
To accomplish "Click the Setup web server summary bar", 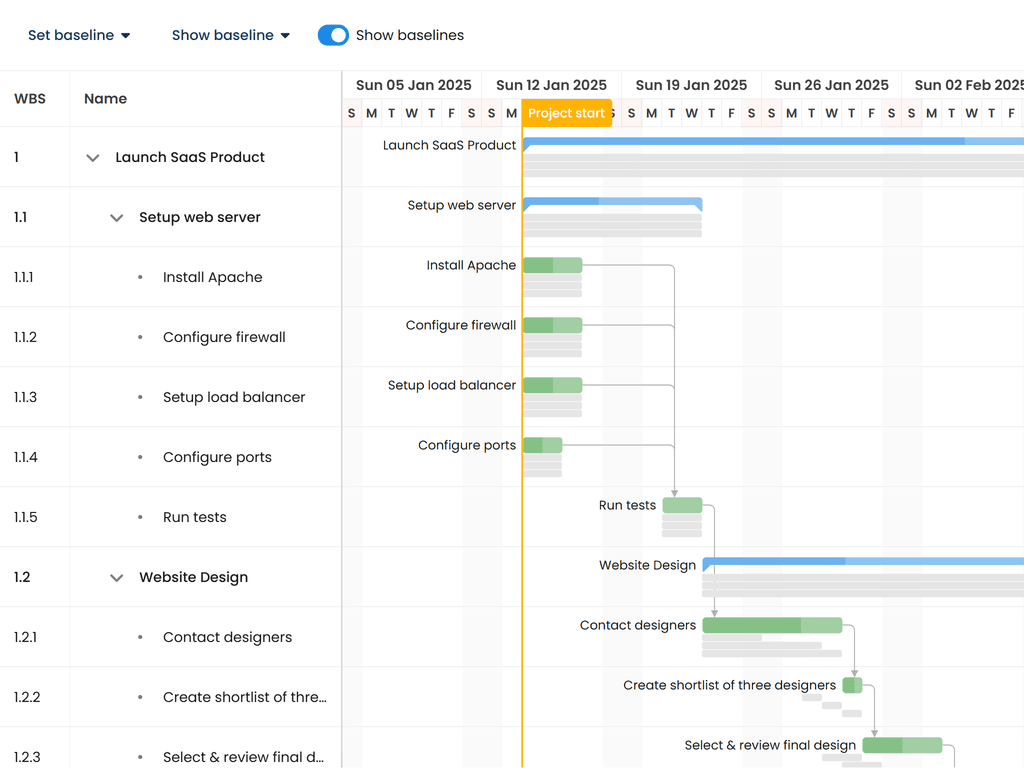I will pos(612,203).
